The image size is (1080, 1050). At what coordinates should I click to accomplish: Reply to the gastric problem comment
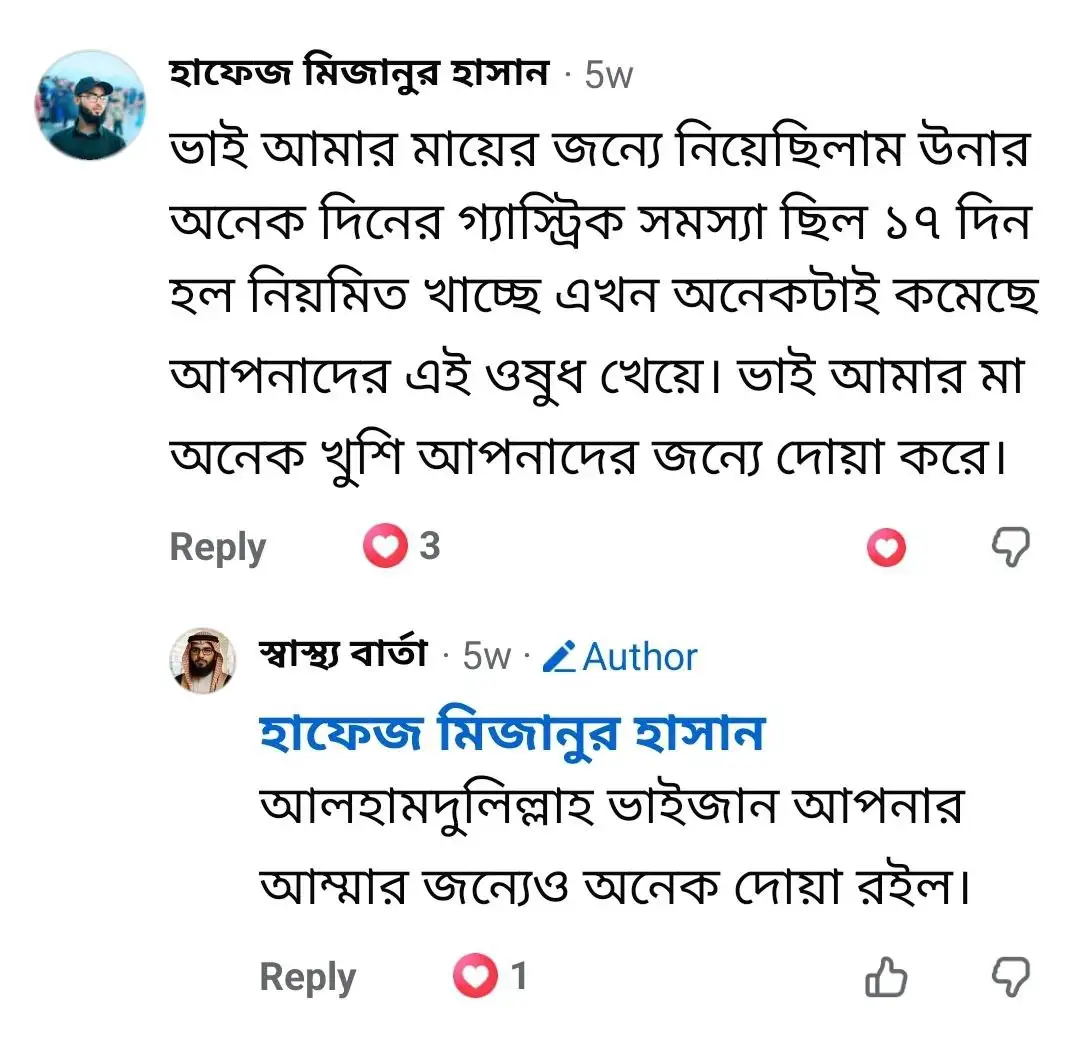[x=217, y=547]
